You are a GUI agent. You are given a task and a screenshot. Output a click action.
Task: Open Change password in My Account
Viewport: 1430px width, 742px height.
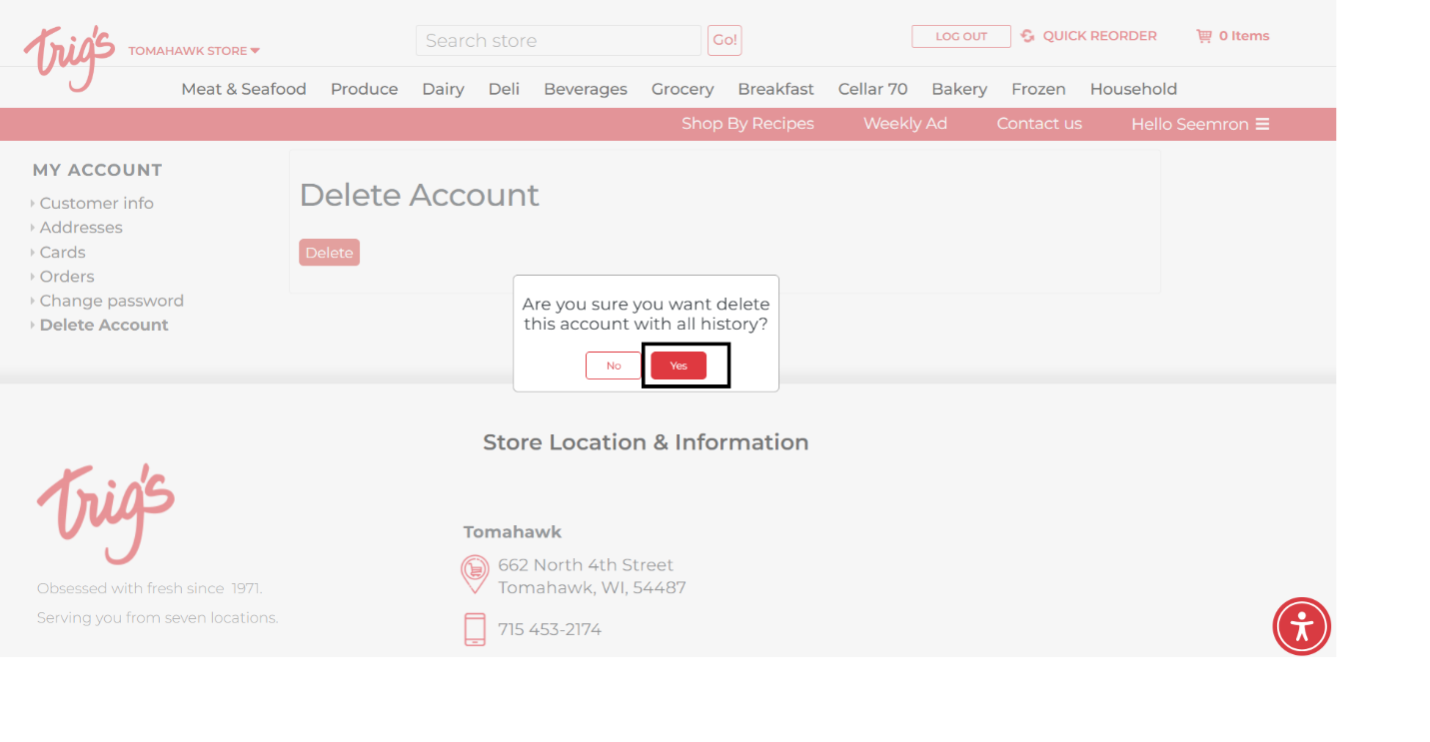pos(112,301)
